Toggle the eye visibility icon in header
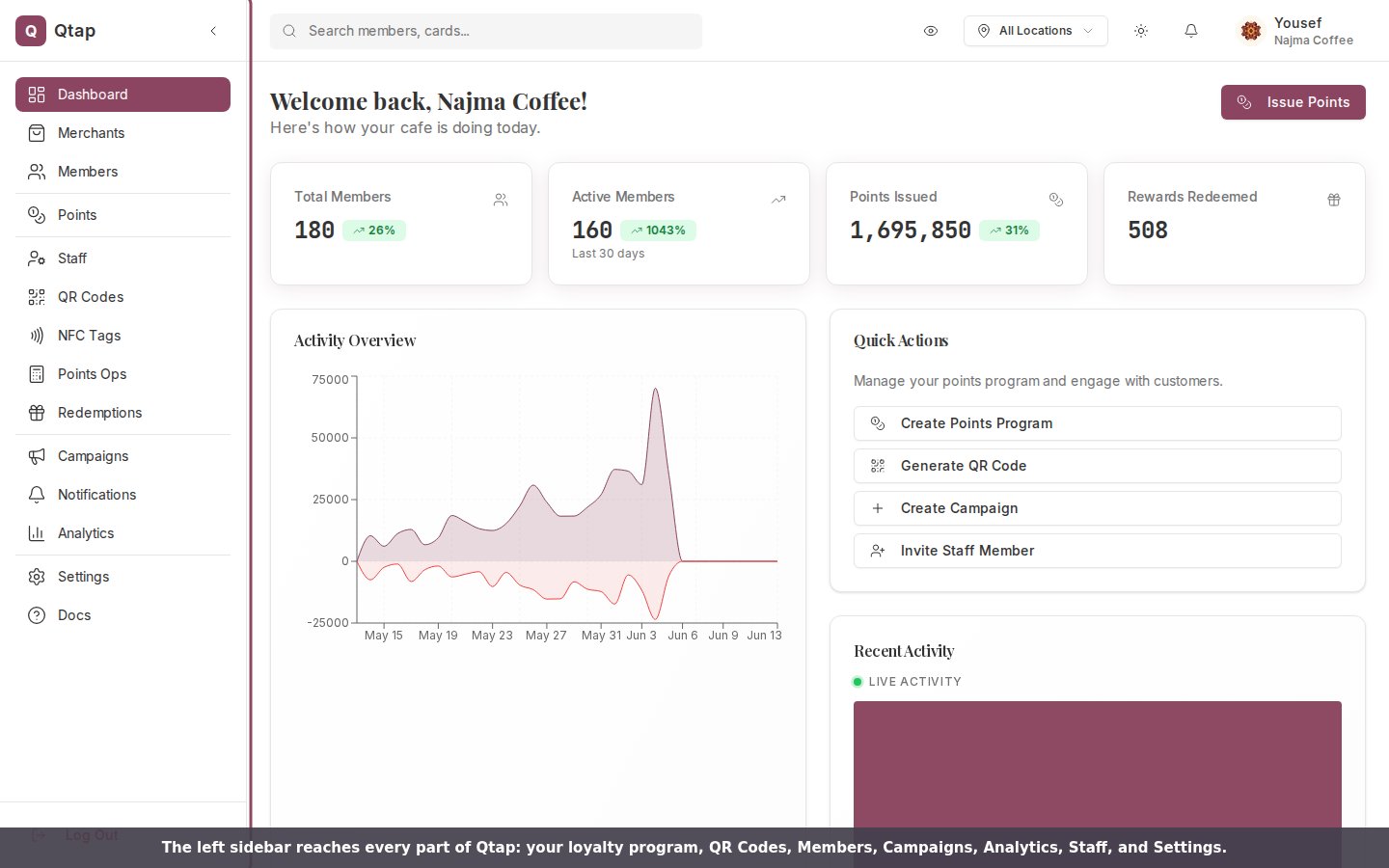Viewport: 1389px width, 868px height. tap(931, 31)
